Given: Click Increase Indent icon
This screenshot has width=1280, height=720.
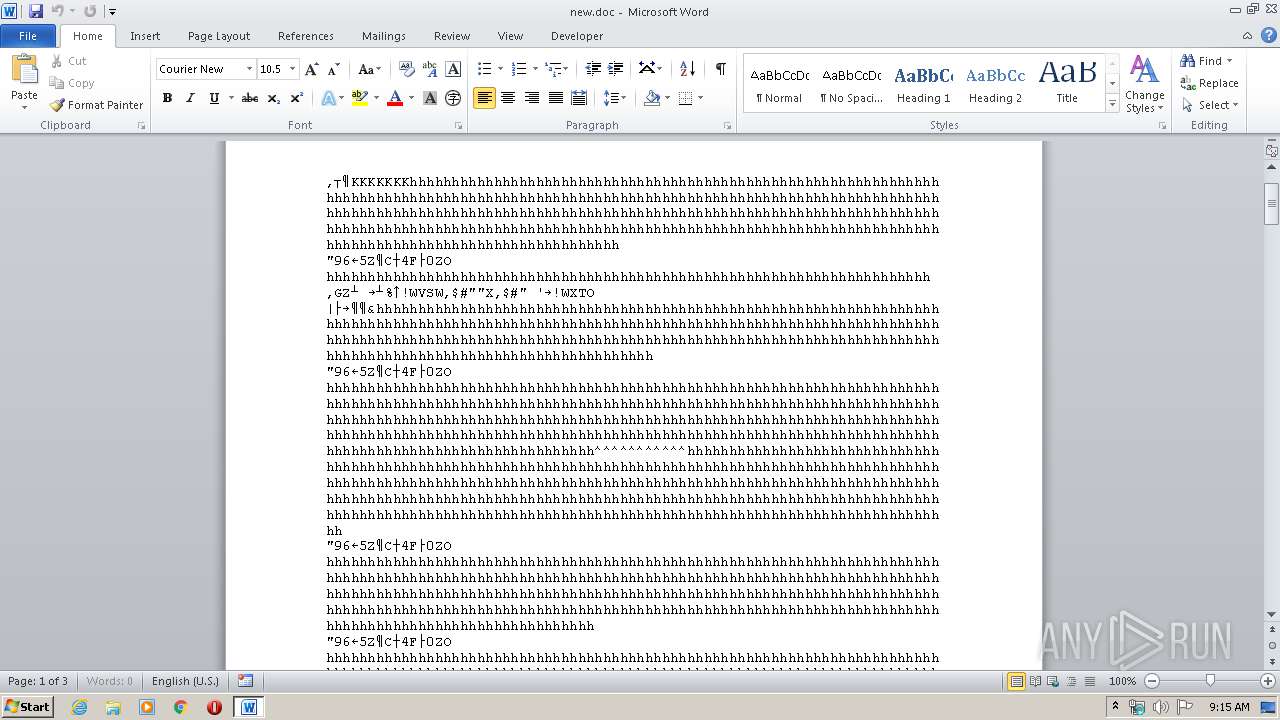Looking at the screenshot, I should coord(616,69).
